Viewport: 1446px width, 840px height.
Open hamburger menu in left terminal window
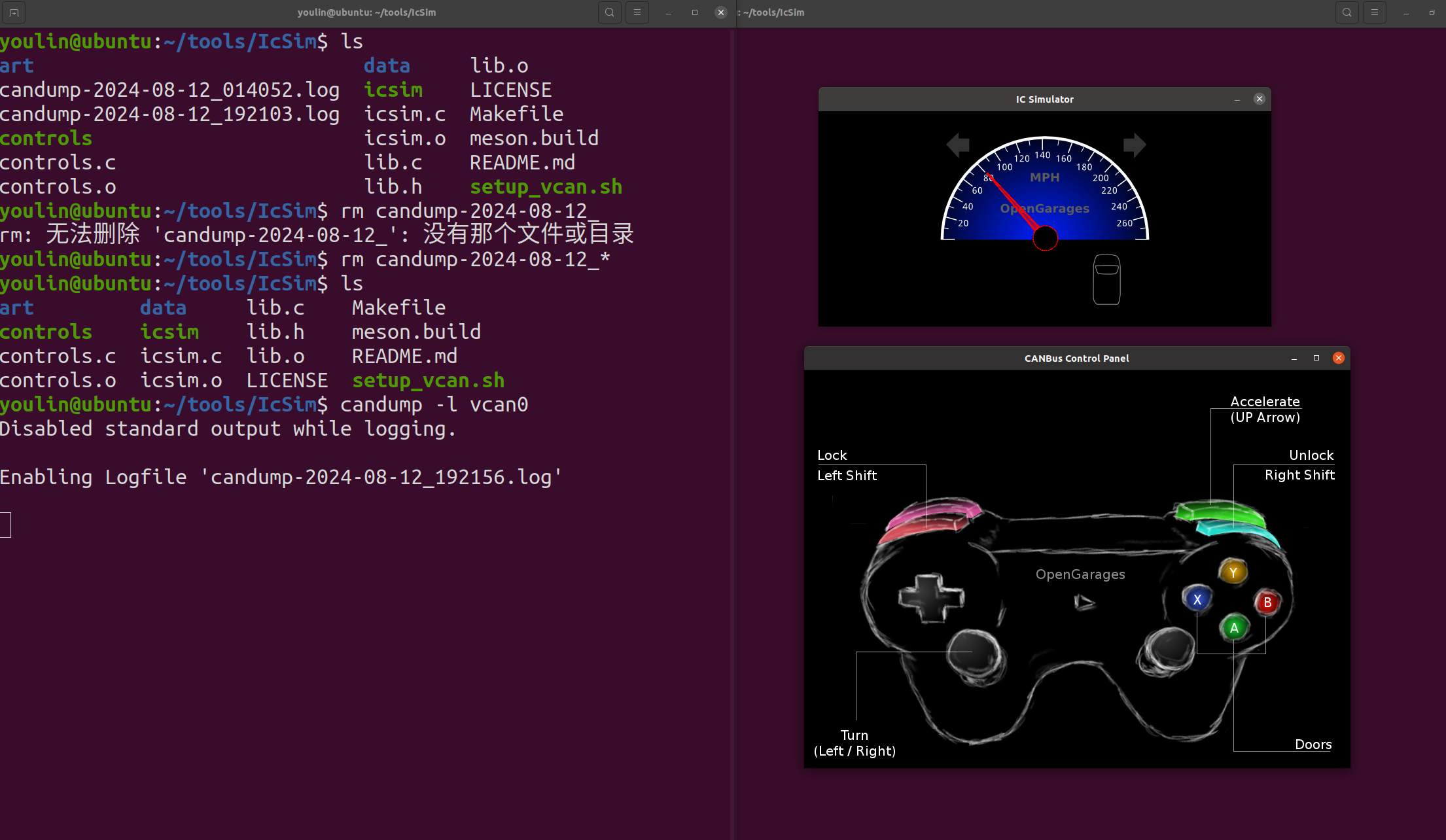[x=637, y=12]
